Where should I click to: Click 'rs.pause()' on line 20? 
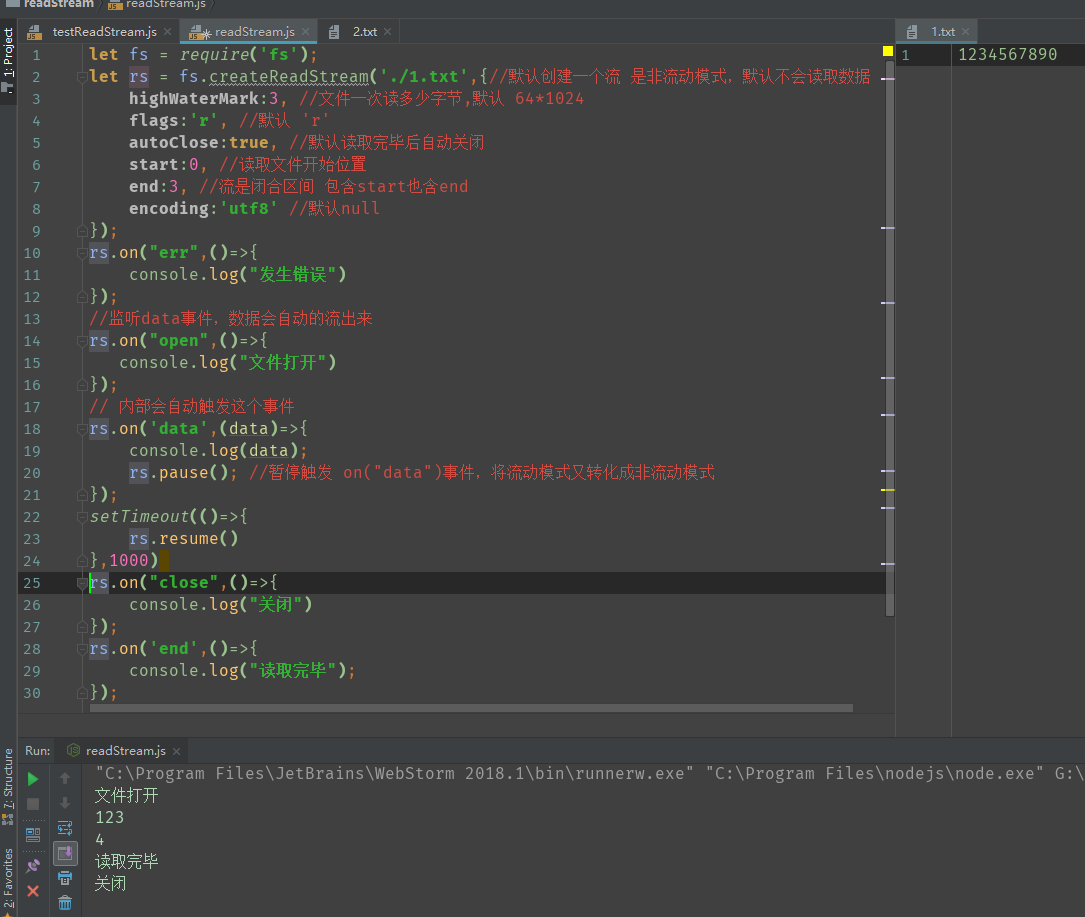click(179, 473)
